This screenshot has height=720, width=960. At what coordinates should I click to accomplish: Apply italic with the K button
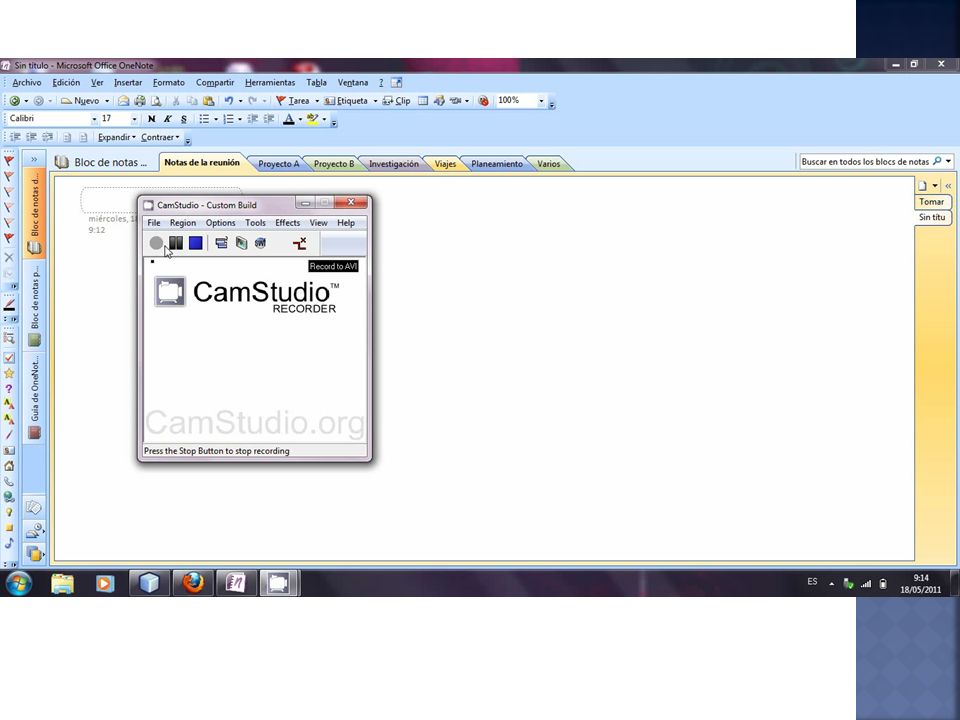[167, 119]
